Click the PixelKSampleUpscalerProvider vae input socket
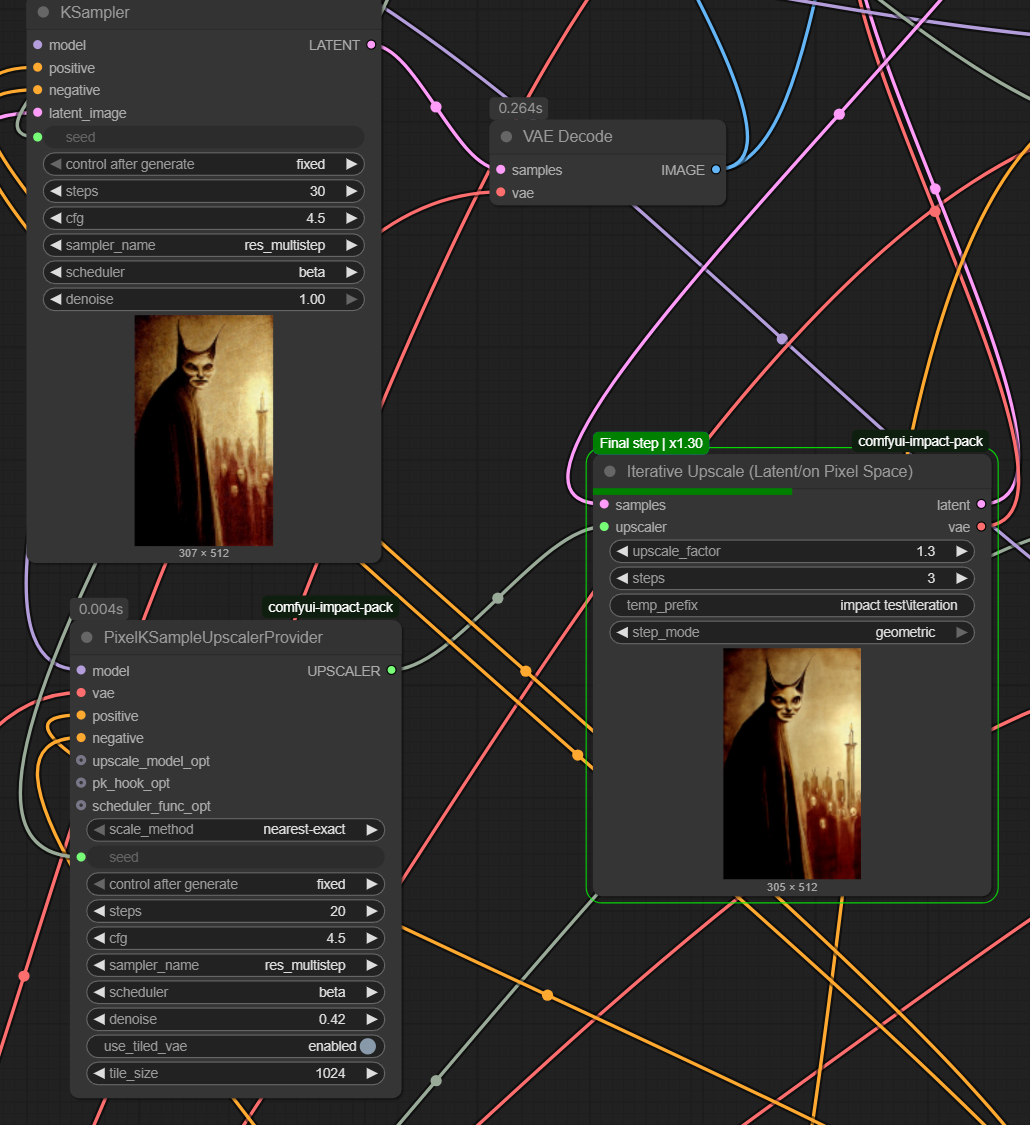Screen dimensions: 1030x1125 point(81,693)
